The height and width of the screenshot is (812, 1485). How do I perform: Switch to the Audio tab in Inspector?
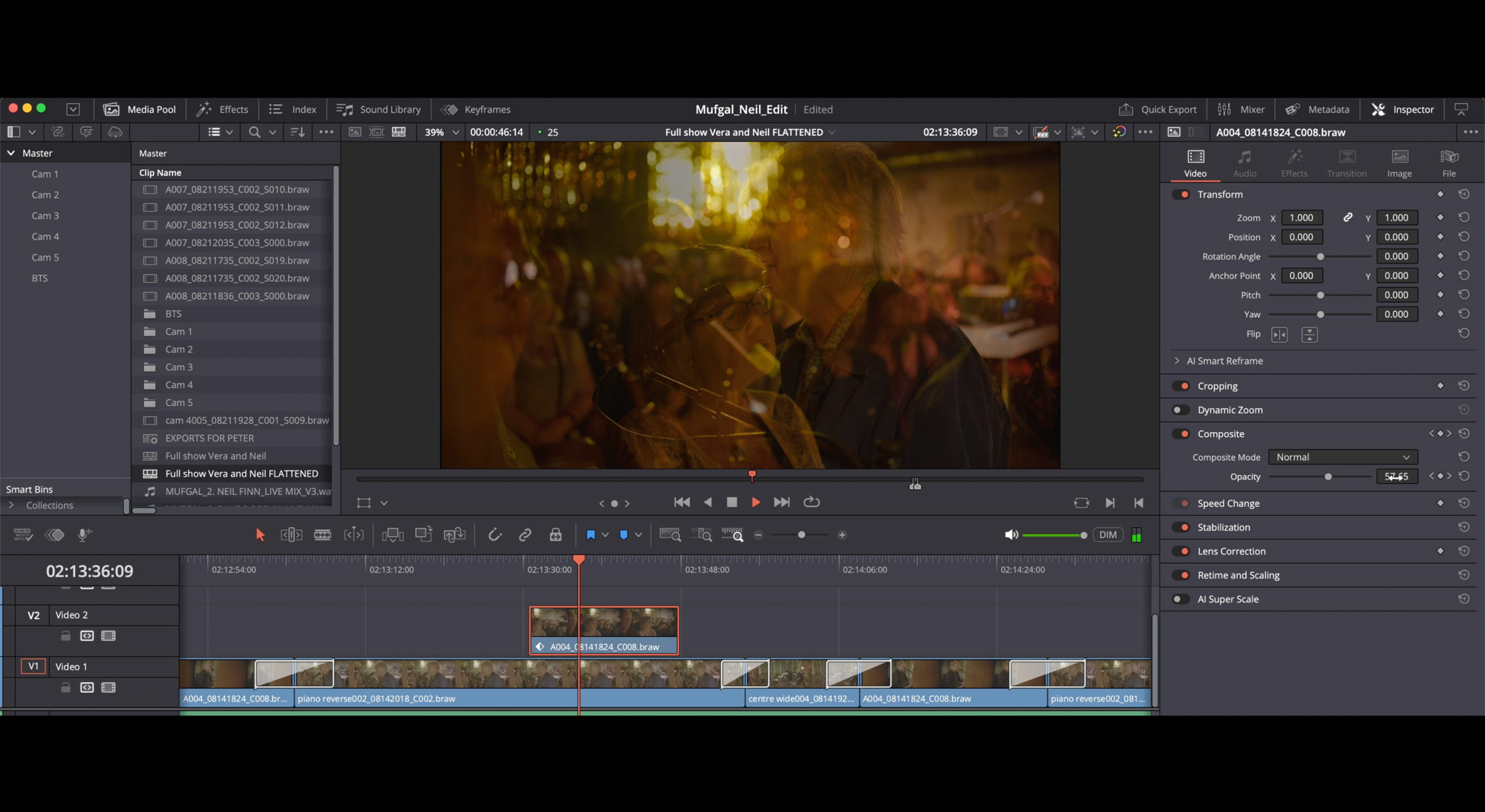point(1244,162)
